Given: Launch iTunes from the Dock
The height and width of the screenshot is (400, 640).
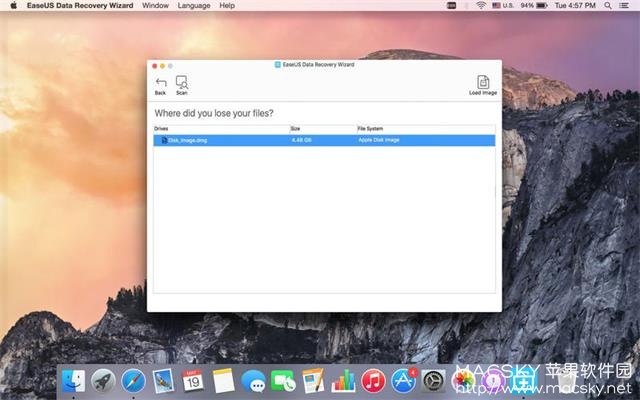Looking at the screenshot, I should click(373, 381).
